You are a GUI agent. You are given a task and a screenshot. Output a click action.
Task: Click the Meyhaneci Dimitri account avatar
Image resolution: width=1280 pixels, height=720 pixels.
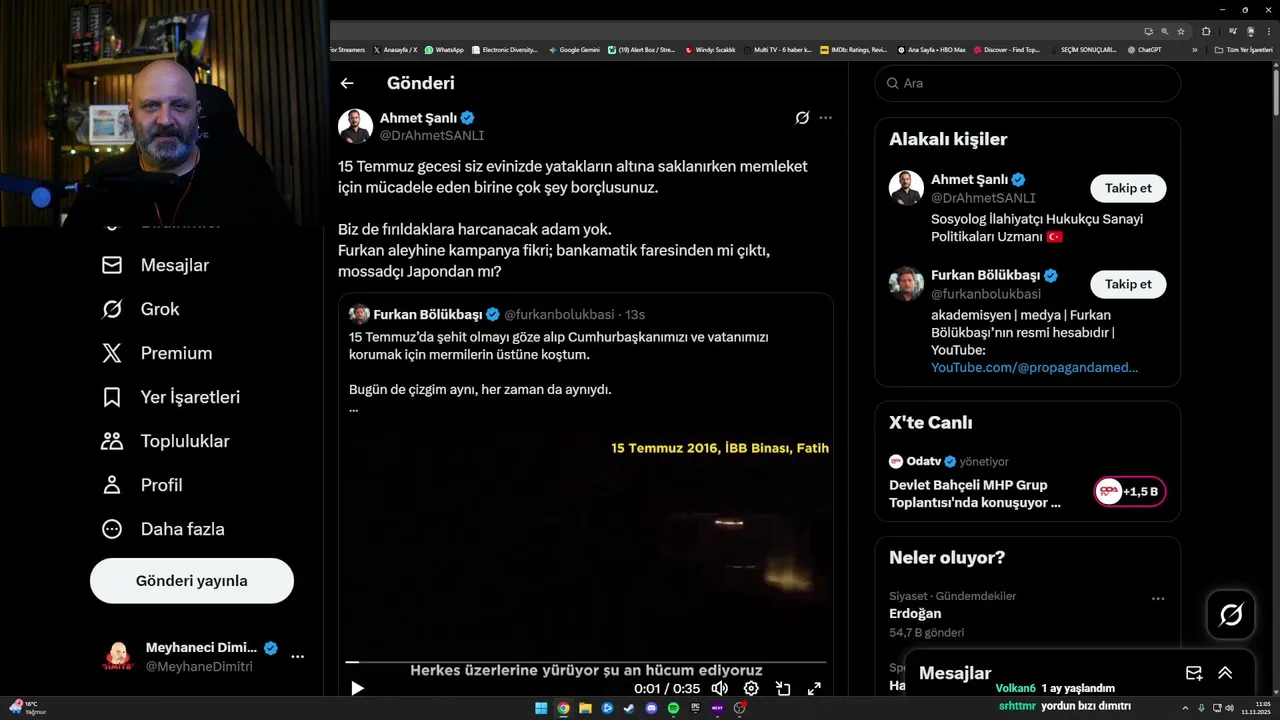(x=118, y=657)
